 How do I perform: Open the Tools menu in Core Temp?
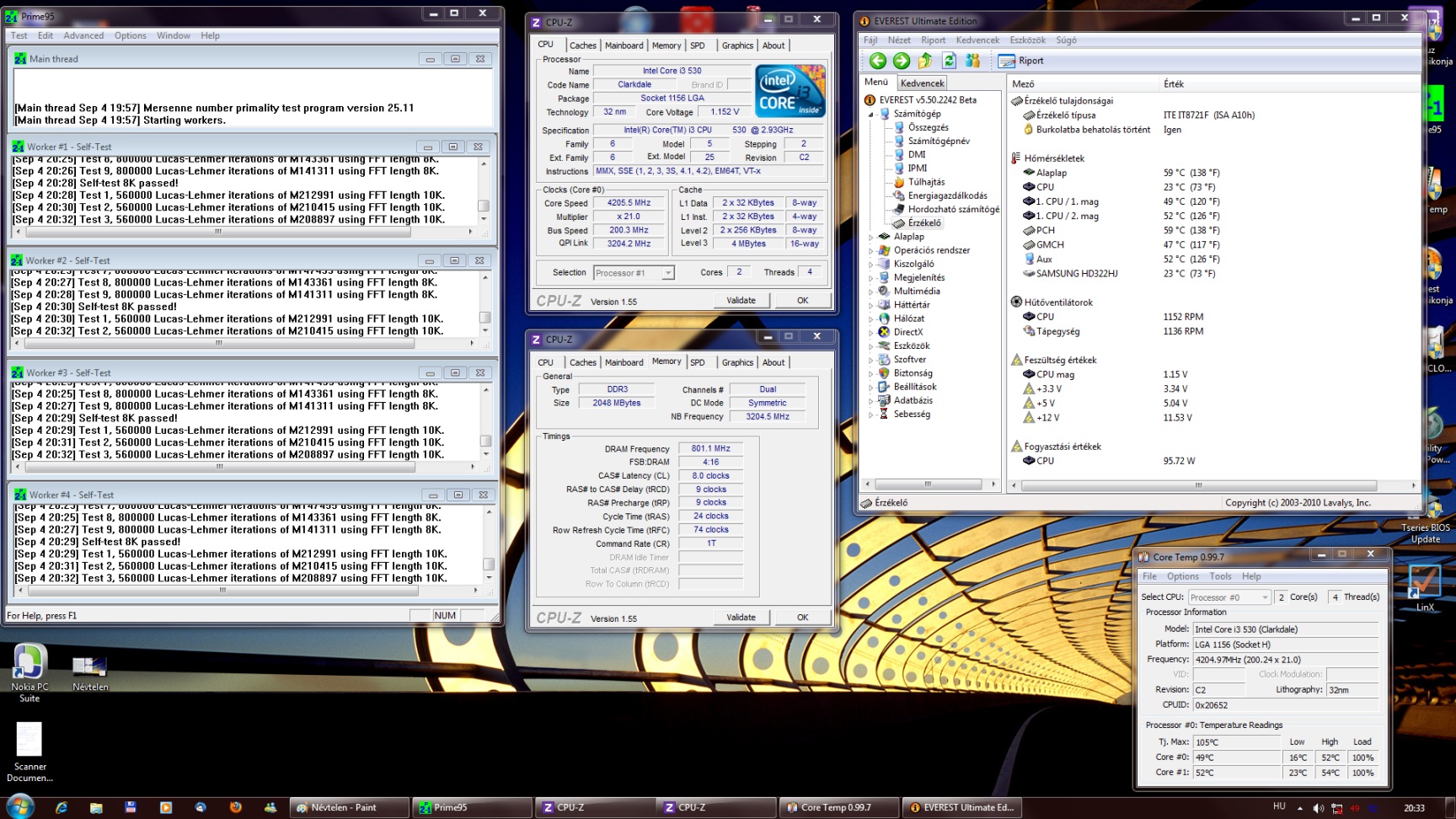tap(1220, 576)
